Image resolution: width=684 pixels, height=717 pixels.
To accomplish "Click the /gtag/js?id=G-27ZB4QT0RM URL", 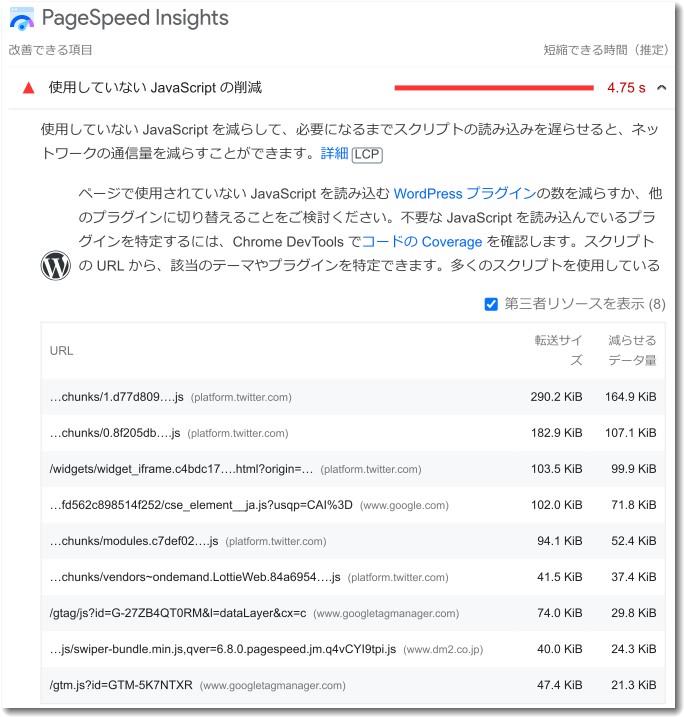I will click(x=178, y=613).
